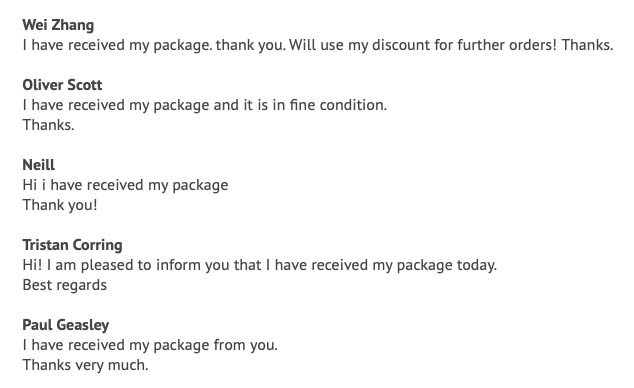The width and height of the screenshot is (634, 388).
Task: Select the name Paul Geasley
Action: coord(66,325)
